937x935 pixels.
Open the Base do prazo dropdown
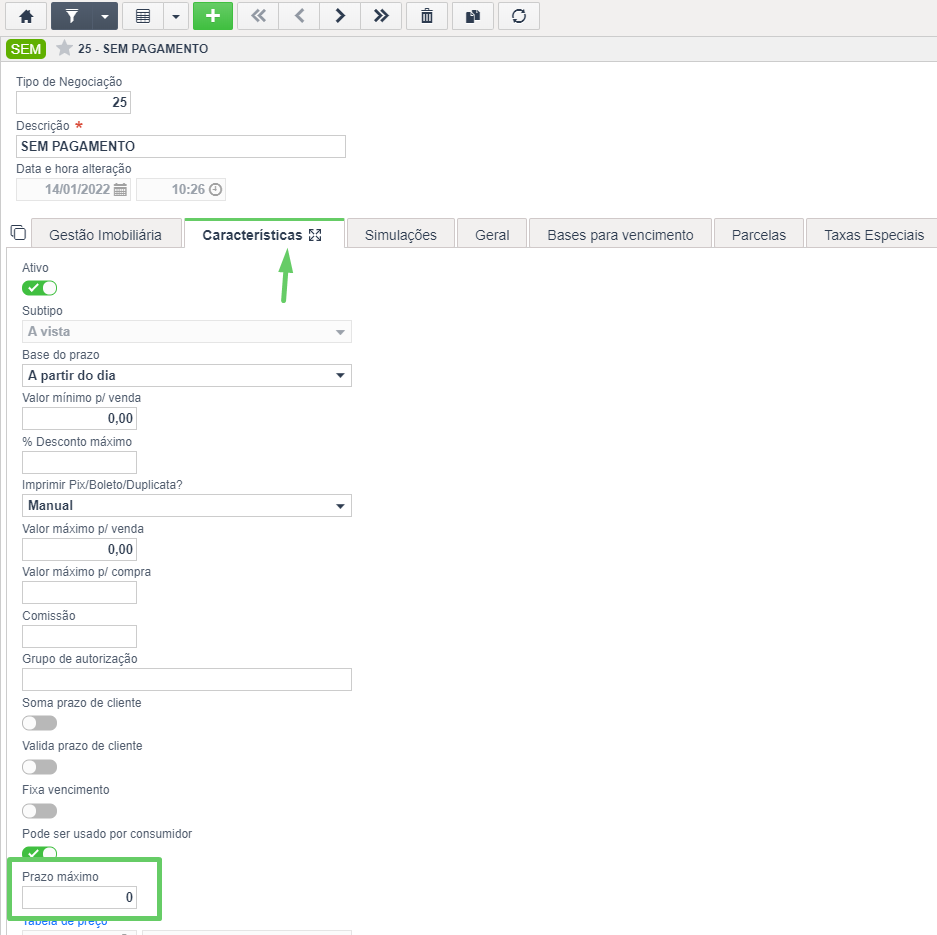pos(186,375)
